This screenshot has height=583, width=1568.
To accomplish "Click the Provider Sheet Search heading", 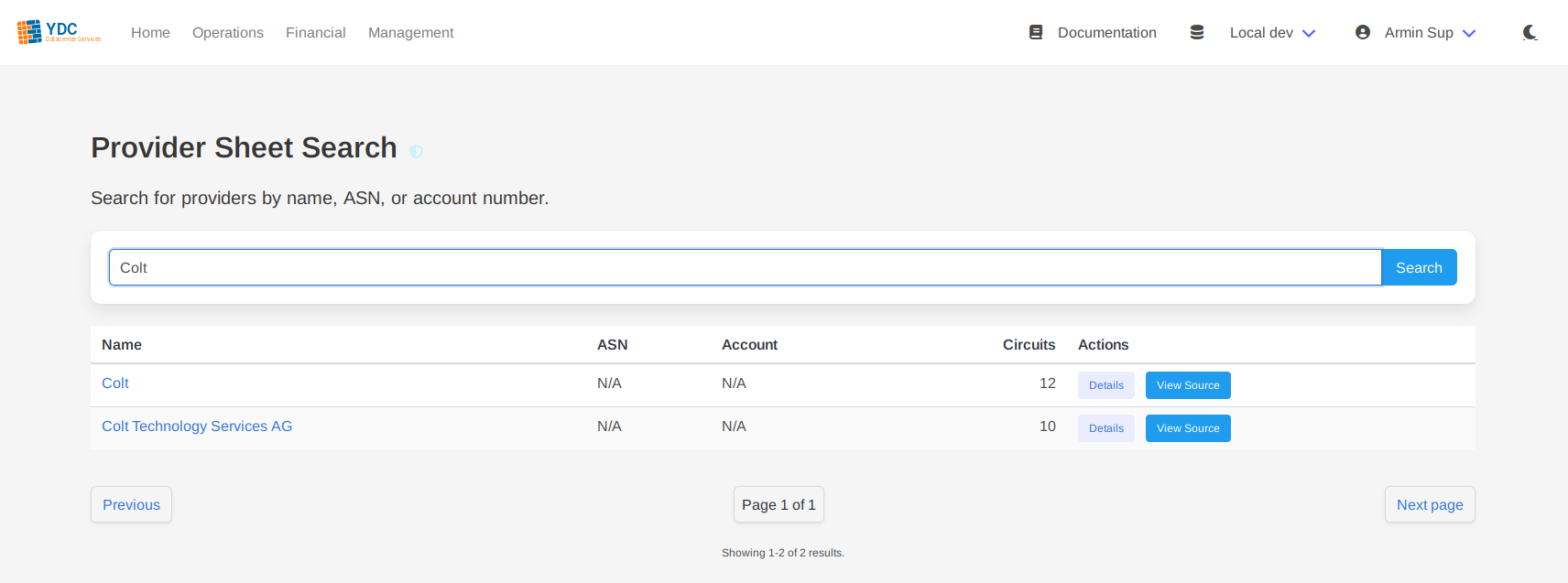I will (x=244, y=147).
